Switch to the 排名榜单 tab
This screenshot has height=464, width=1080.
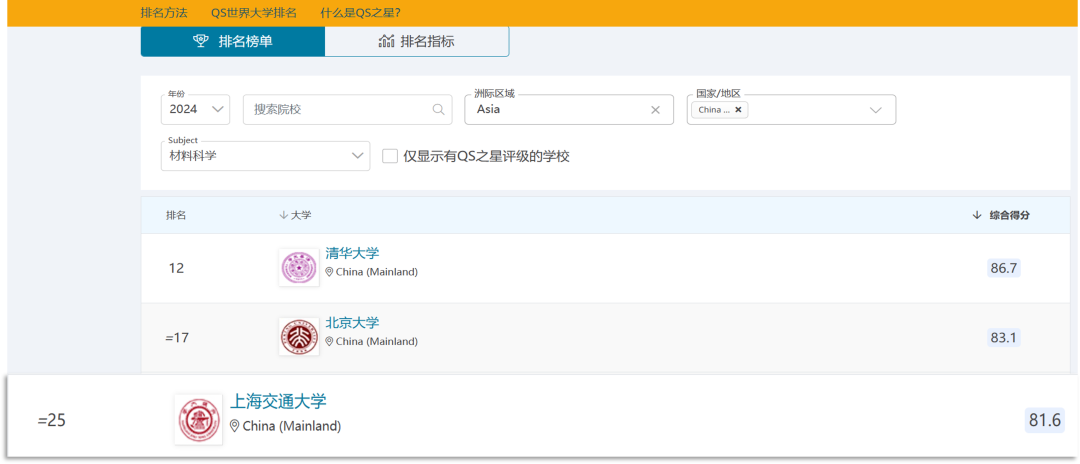233,41
